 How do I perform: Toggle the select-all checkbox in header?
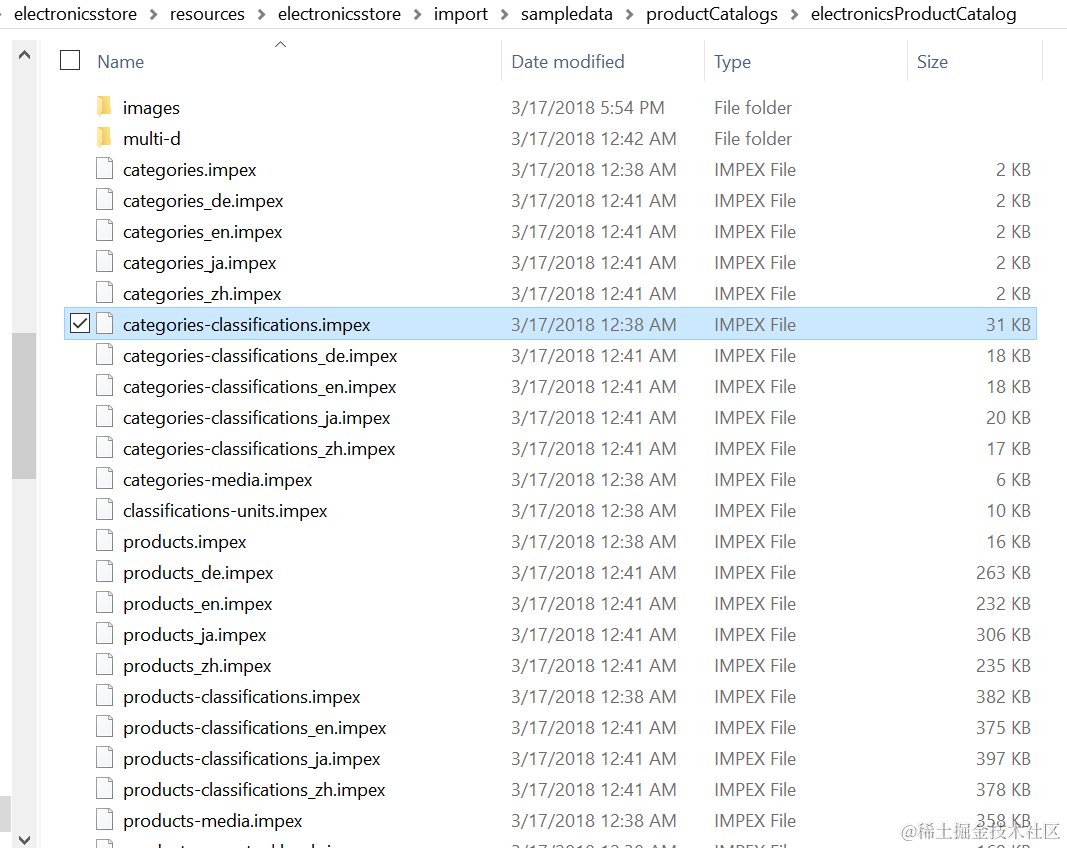[70, 61]
